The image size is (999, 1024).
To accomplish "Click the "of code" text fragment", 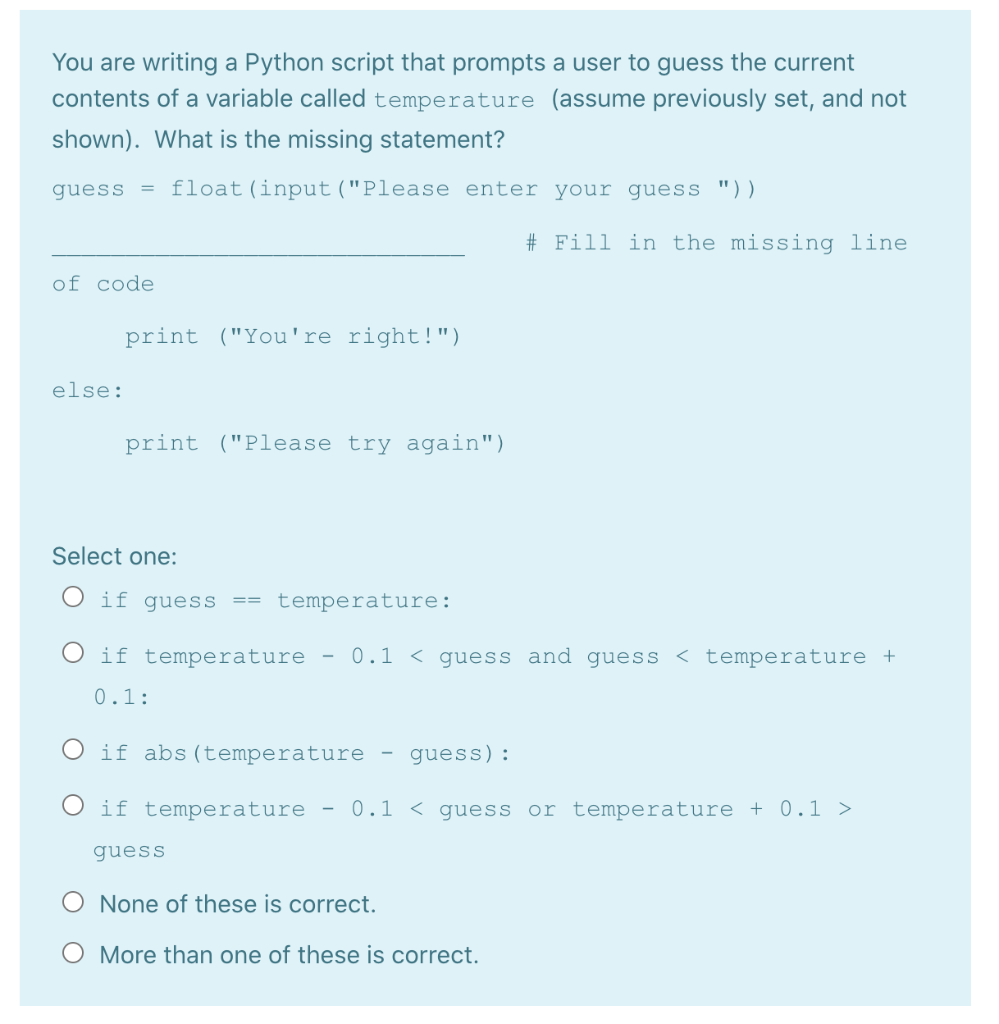I will pyautogui.click(x=102, y=284).
